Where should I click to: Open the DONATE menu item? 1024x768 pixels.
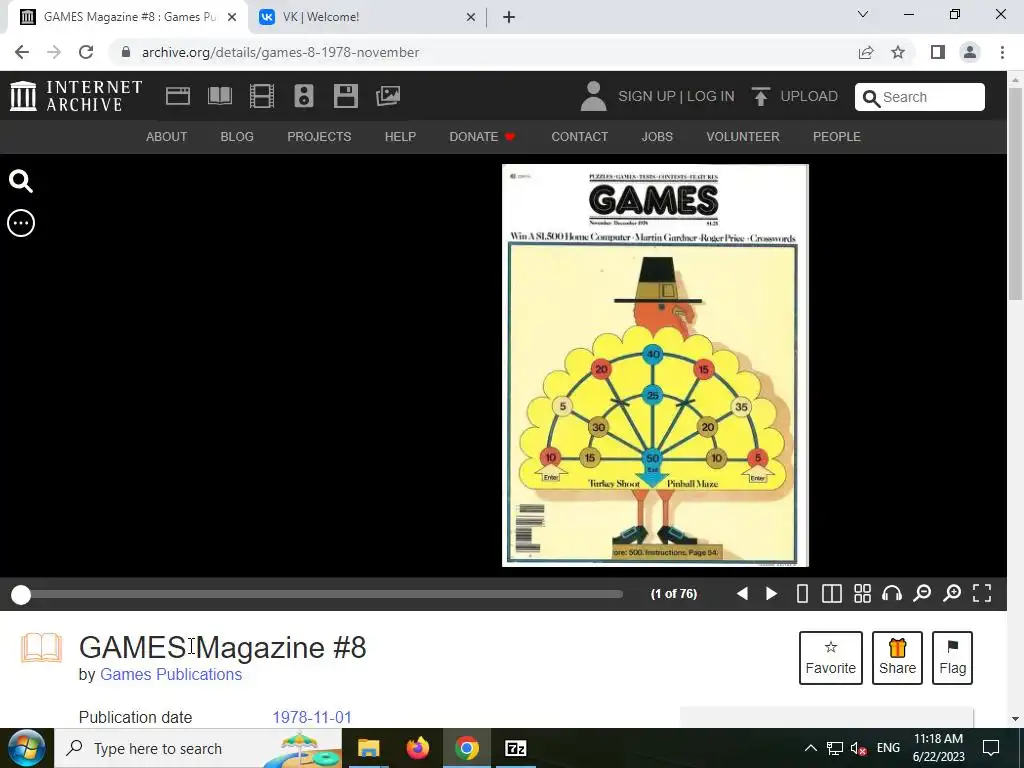tap(483, 136)
